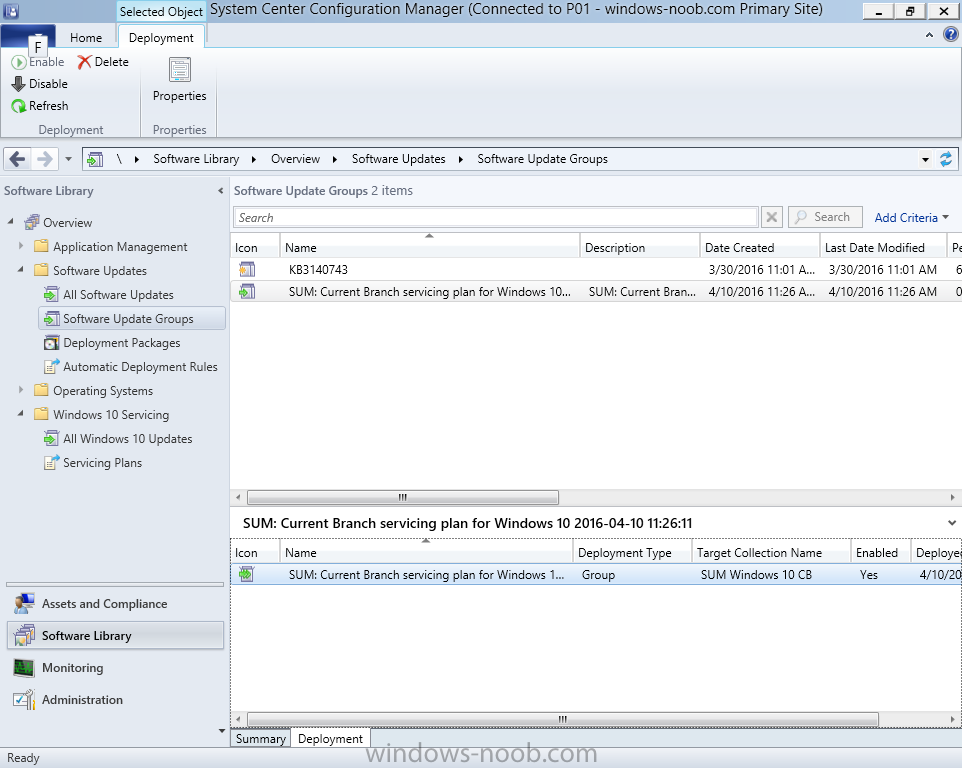Click the Servicing Plans icon
This screenshot has height=768, width=962.
tap(52, 463)
